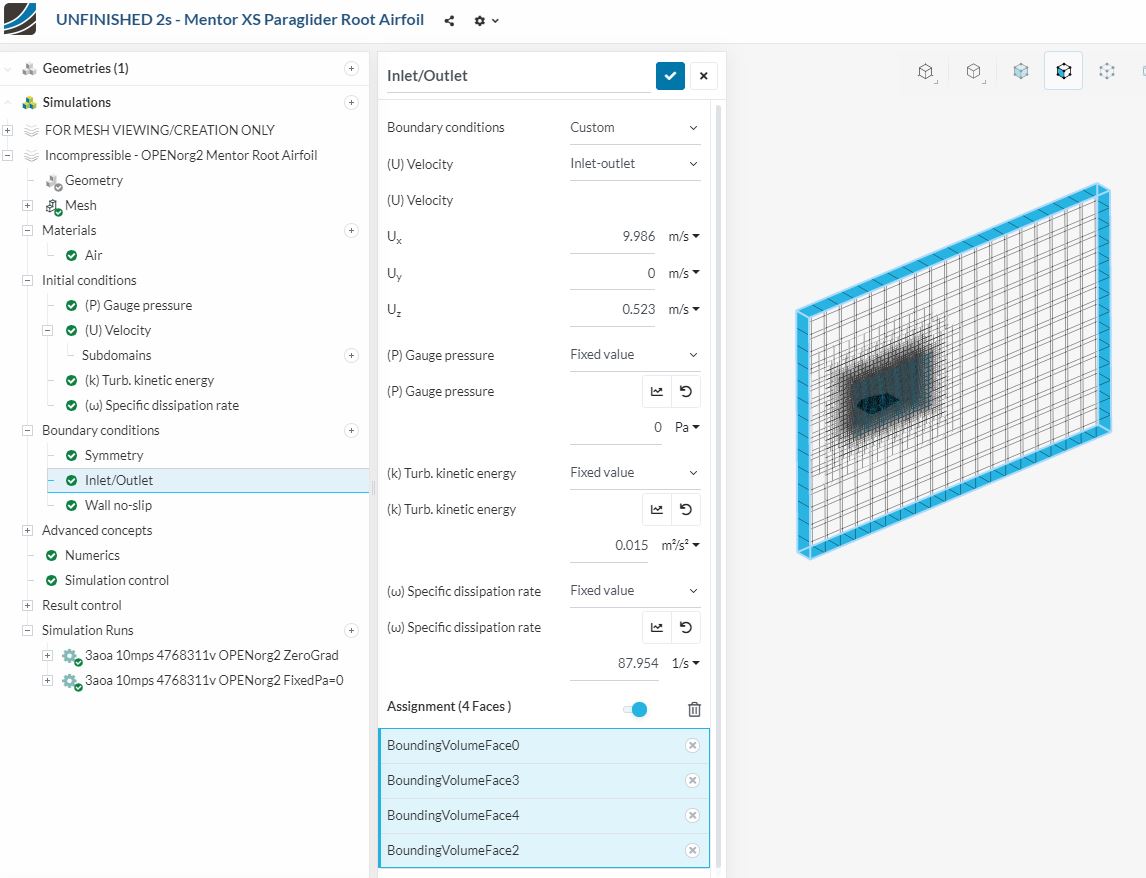Open the project settings gear menu
The image size is (1146, 878).
486,20
